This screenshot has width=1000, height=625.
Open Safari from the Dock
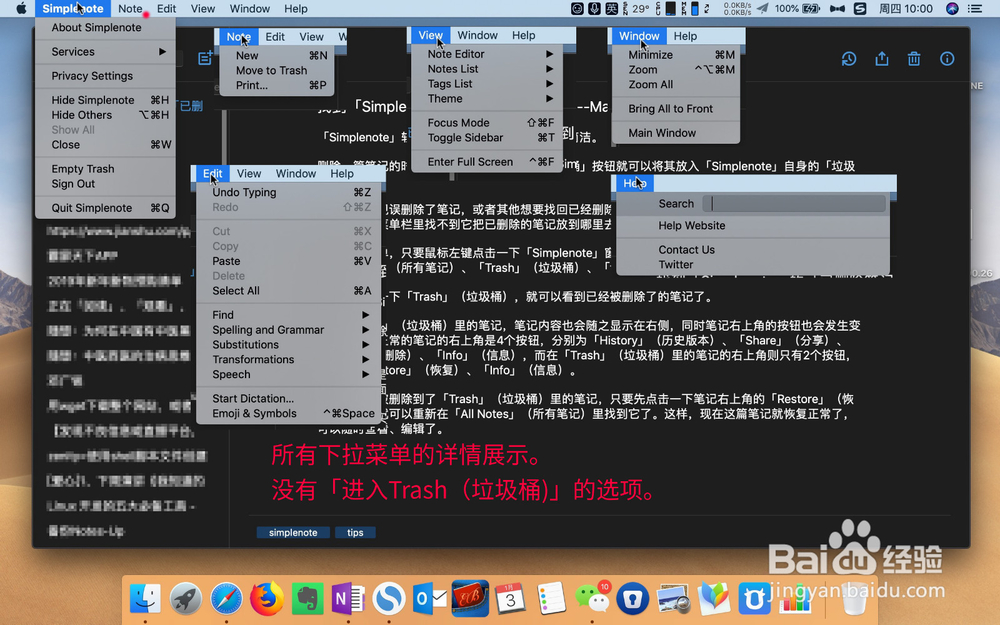226,599
